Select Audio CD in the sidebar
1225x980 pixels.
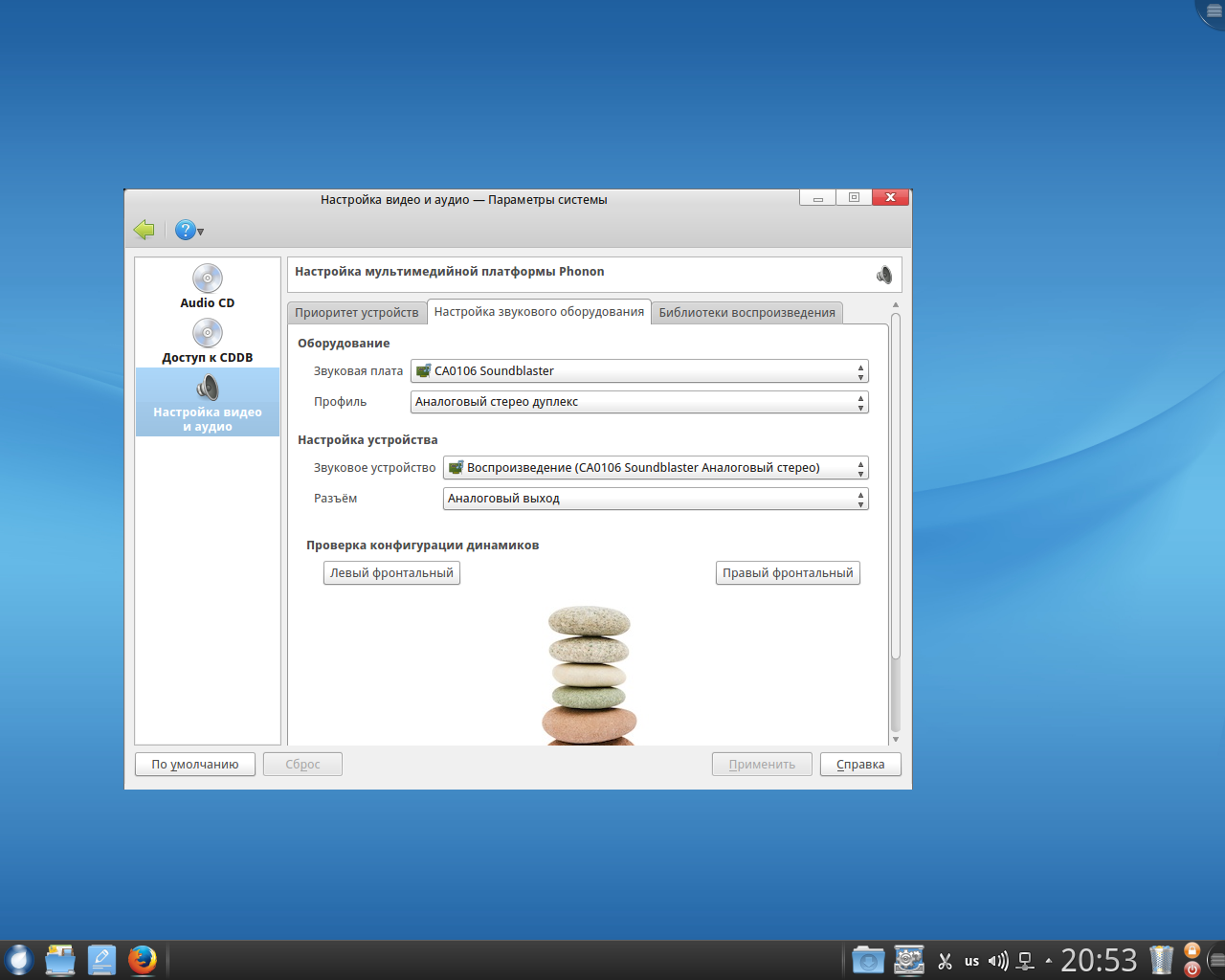(x=207, y=286)
